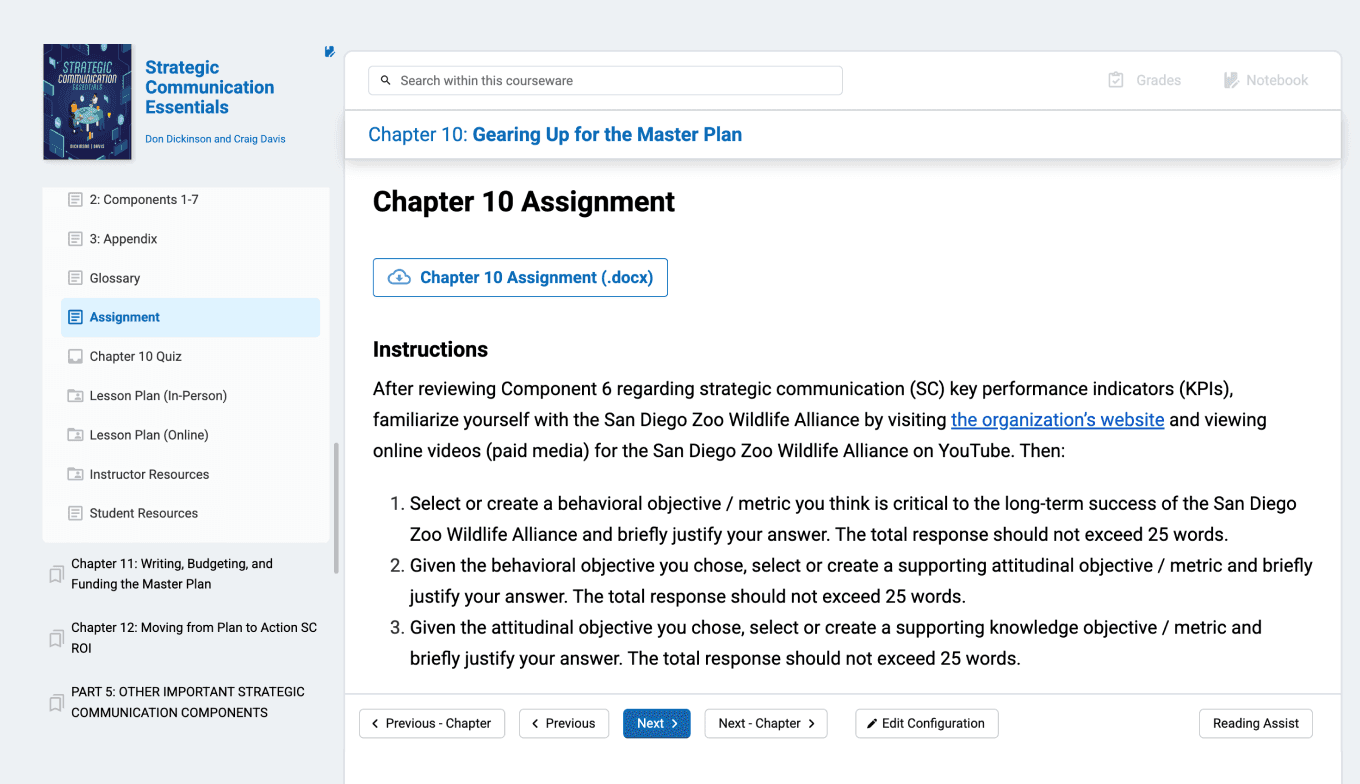
Task: Expand Chapter 12: Moving from Plan to Action
Action: point(194,638)
